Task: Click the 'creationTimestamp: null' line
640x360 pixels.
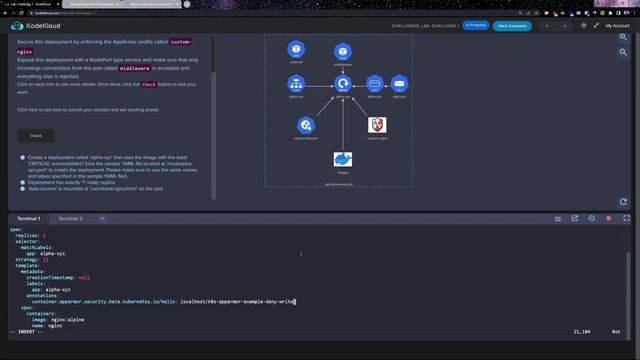Action: 58,278
